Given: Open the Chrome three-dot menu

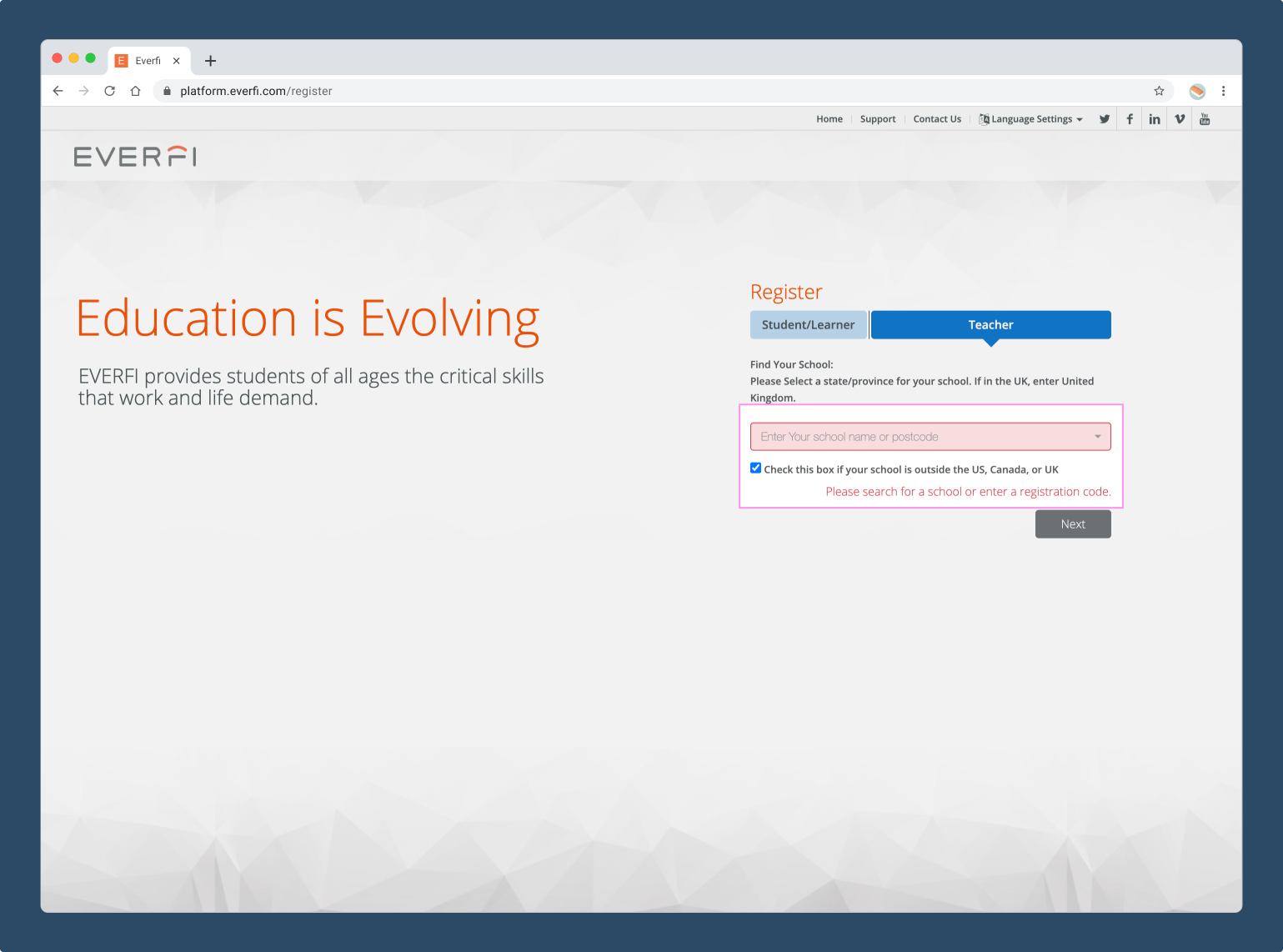Looking at the screenshot, I should tap(1223, 91).
